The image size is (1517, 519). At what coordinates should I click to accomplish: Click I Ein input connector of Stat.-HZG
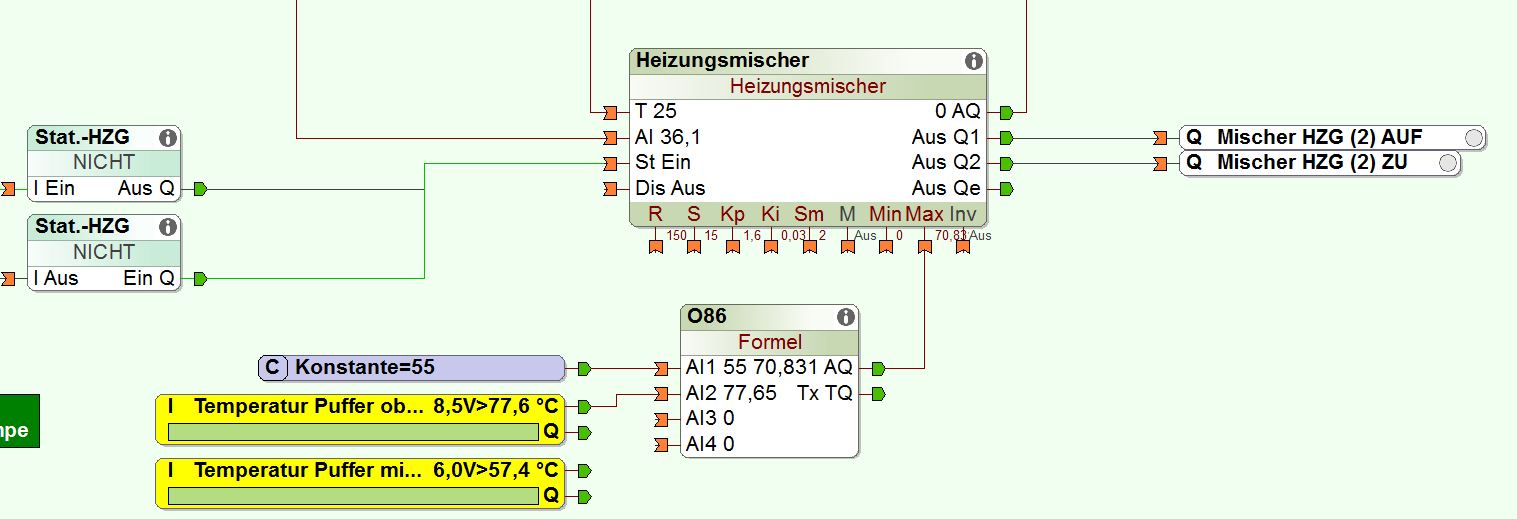coord(8,189)
